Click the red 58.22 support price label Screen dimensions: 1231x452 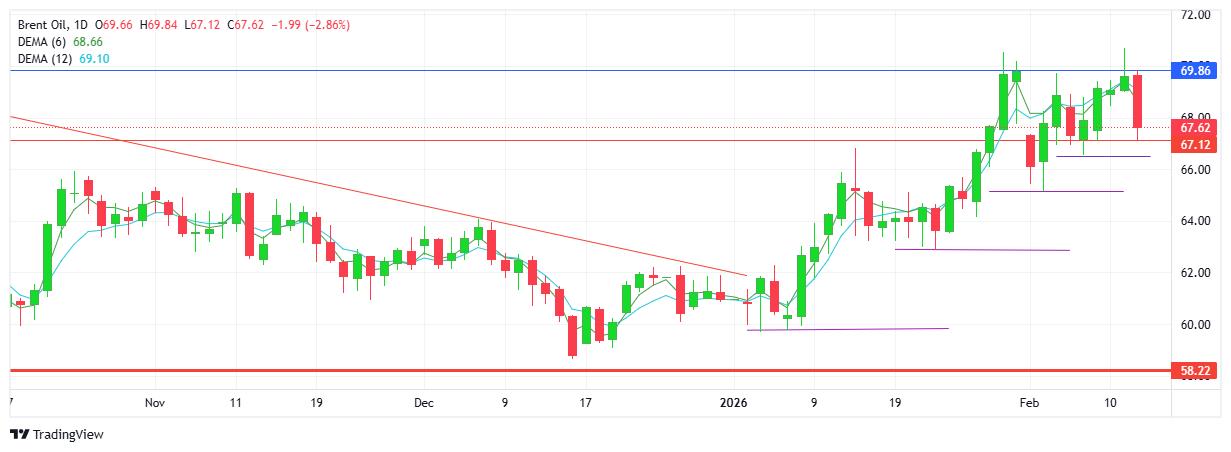pyautogui.click(x=1196, y=370)
